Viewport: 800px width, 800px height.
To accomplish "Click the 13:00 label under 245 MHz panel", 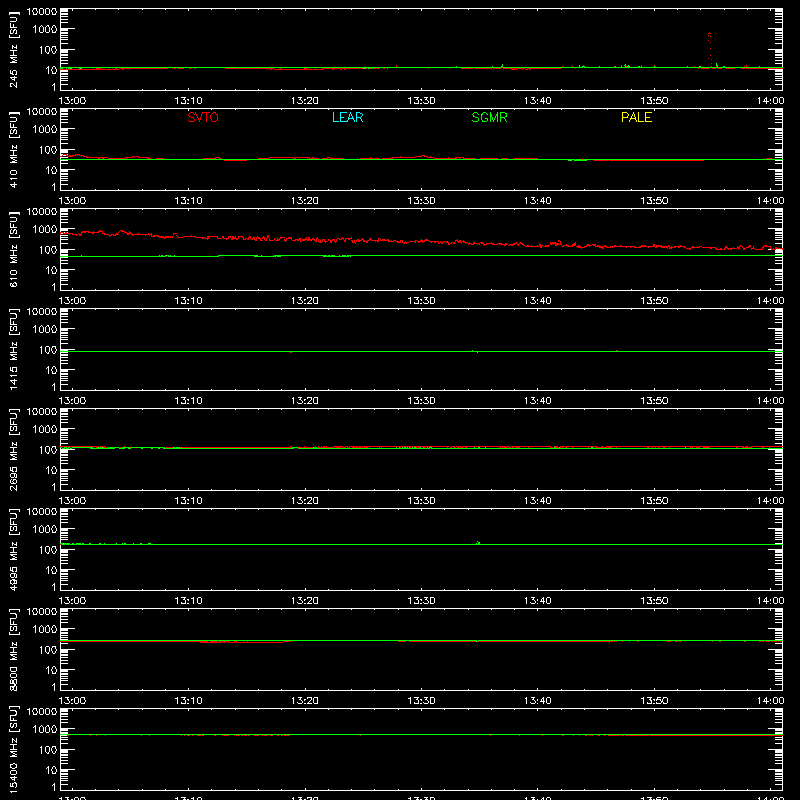I will (72, 101).
